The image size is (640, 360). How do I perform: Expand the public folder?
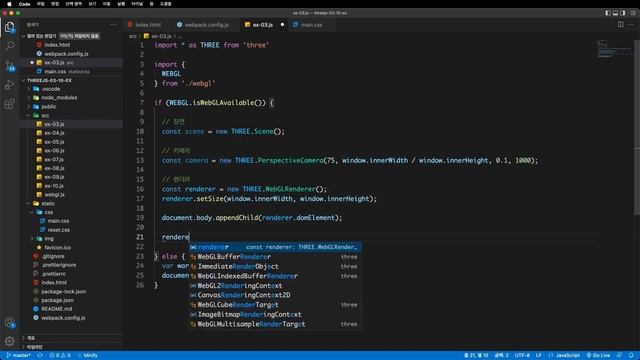[x=28, y=107]
